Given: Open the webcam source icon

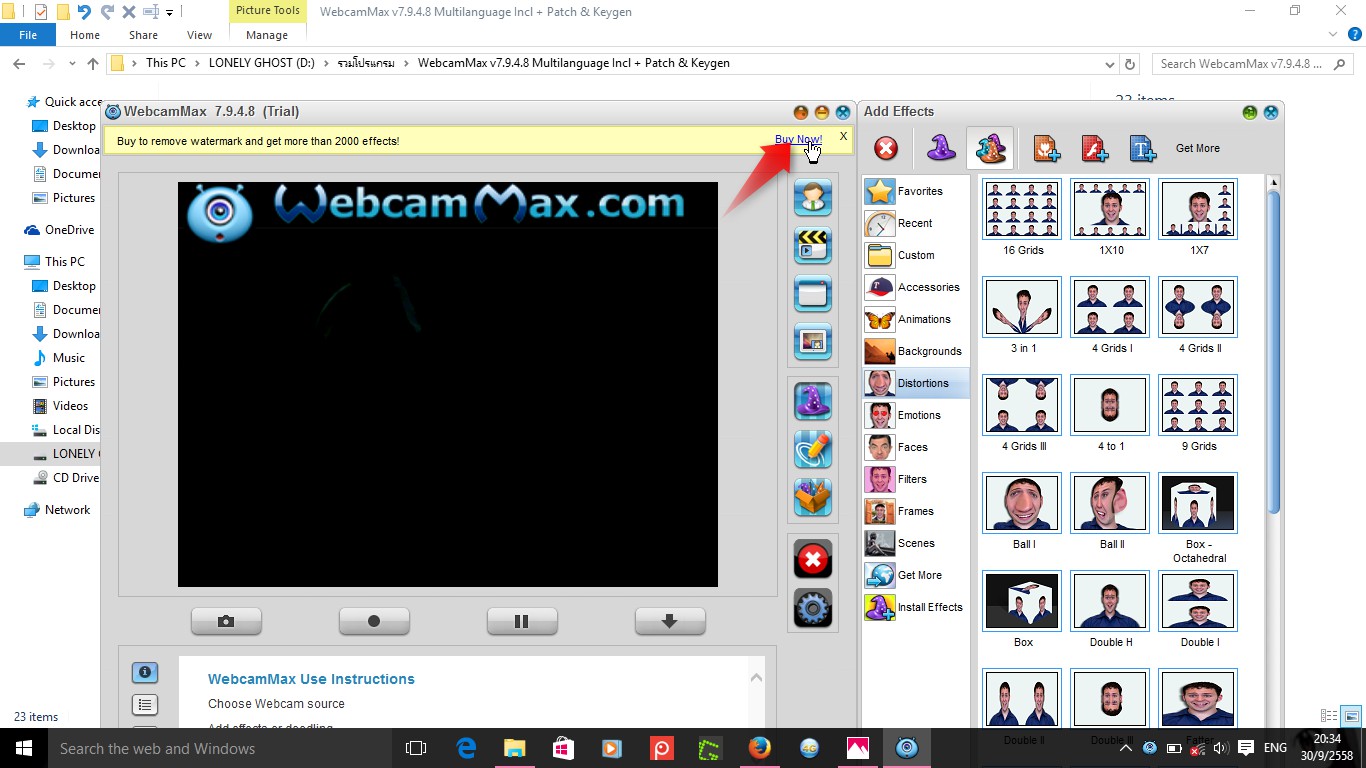Looking at the screenshot, I should tap(813, 197).
